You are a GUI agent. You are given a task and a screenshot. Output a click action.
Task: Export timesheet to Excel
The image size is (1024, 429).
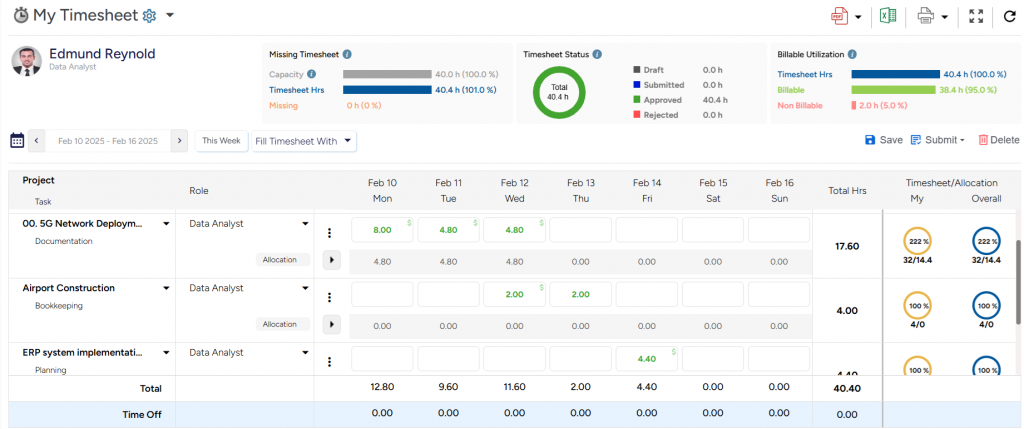[887, 16]
